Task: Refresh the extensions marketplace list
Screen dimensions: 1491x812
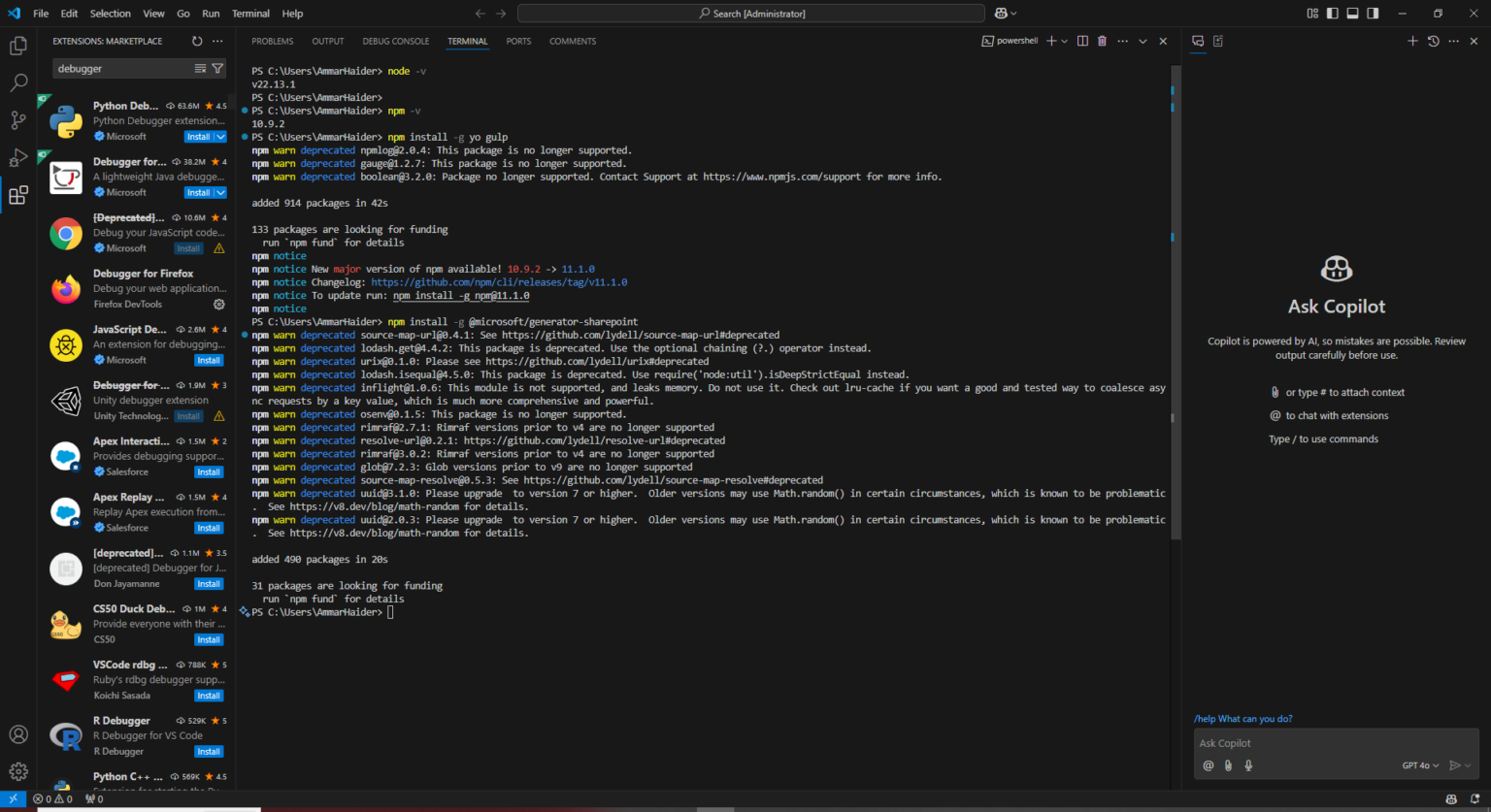Action: (x=197, y=41)
